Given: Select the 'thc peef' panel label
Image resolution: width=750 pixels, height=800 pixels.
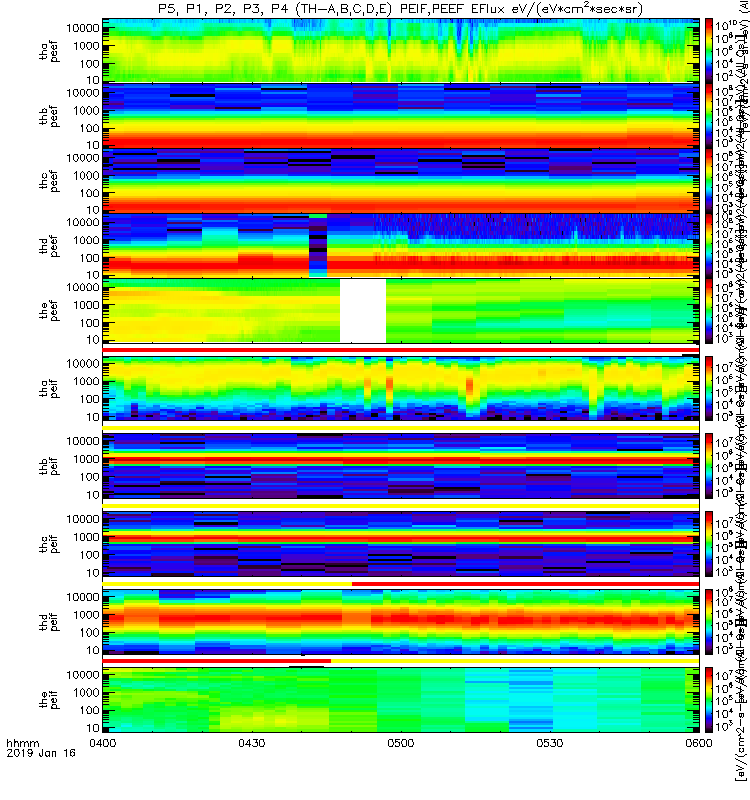Looking at the screenshot, I should click(49, 181).
